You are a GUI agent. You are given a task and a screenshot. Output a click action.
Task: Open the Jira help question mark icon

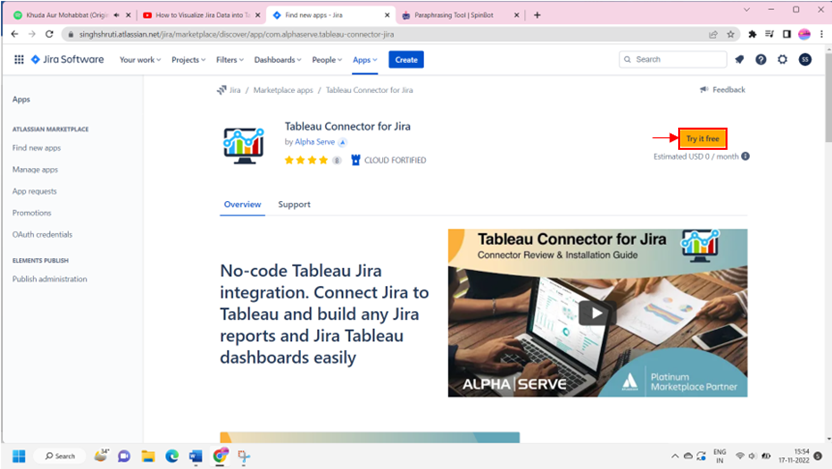click(761, 59)
